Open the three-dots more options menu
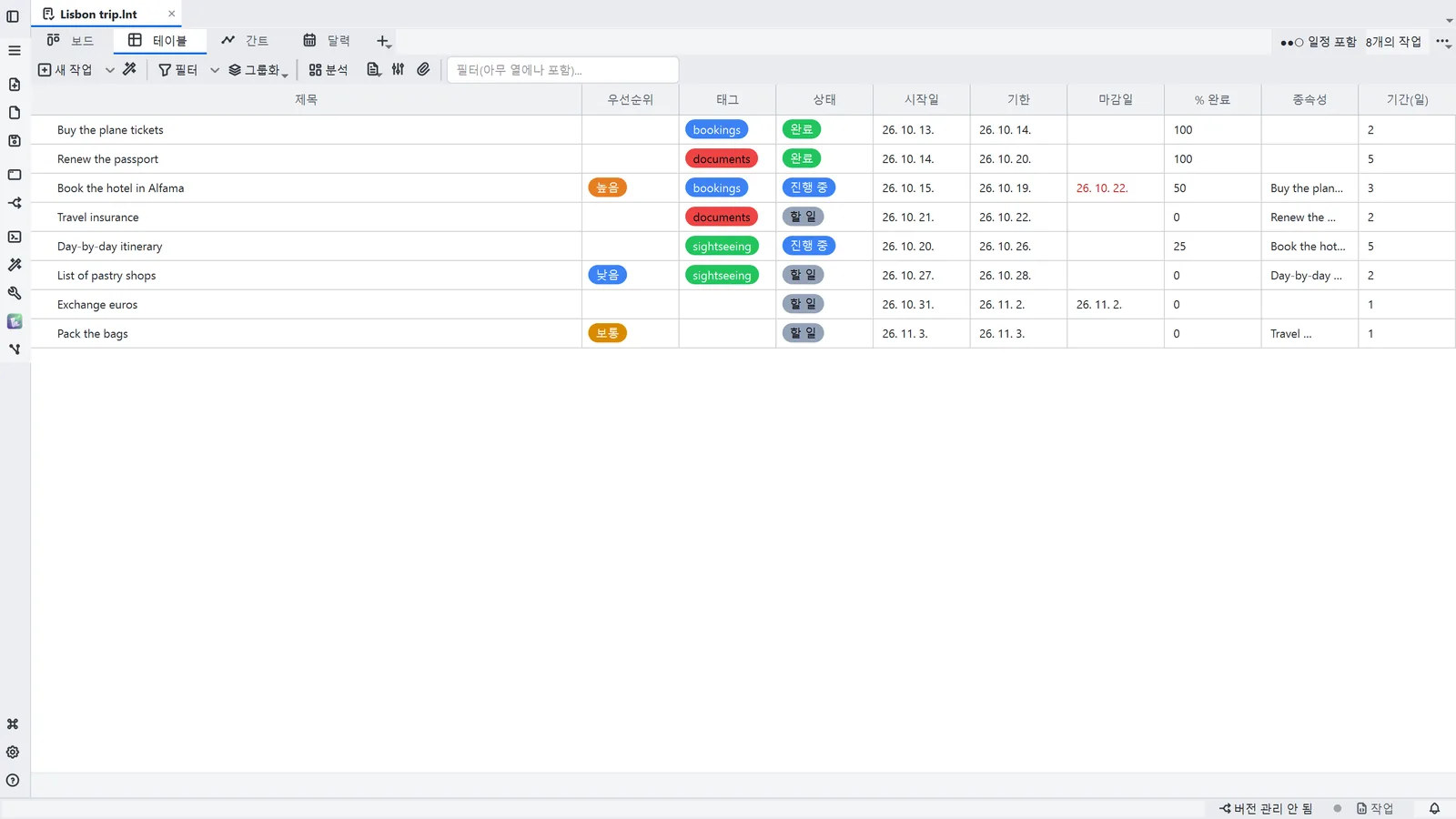Screen dimensions: 1456x819 coord(1443,42)
